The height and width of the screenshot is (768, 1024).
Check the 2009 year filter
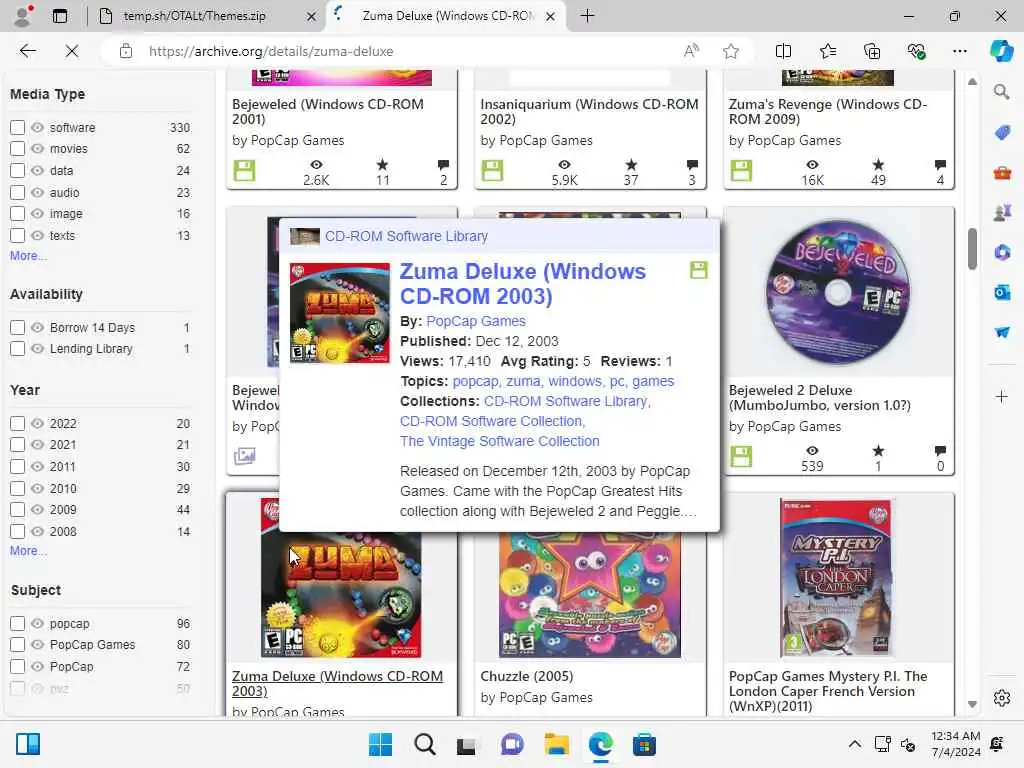[18, 509]
